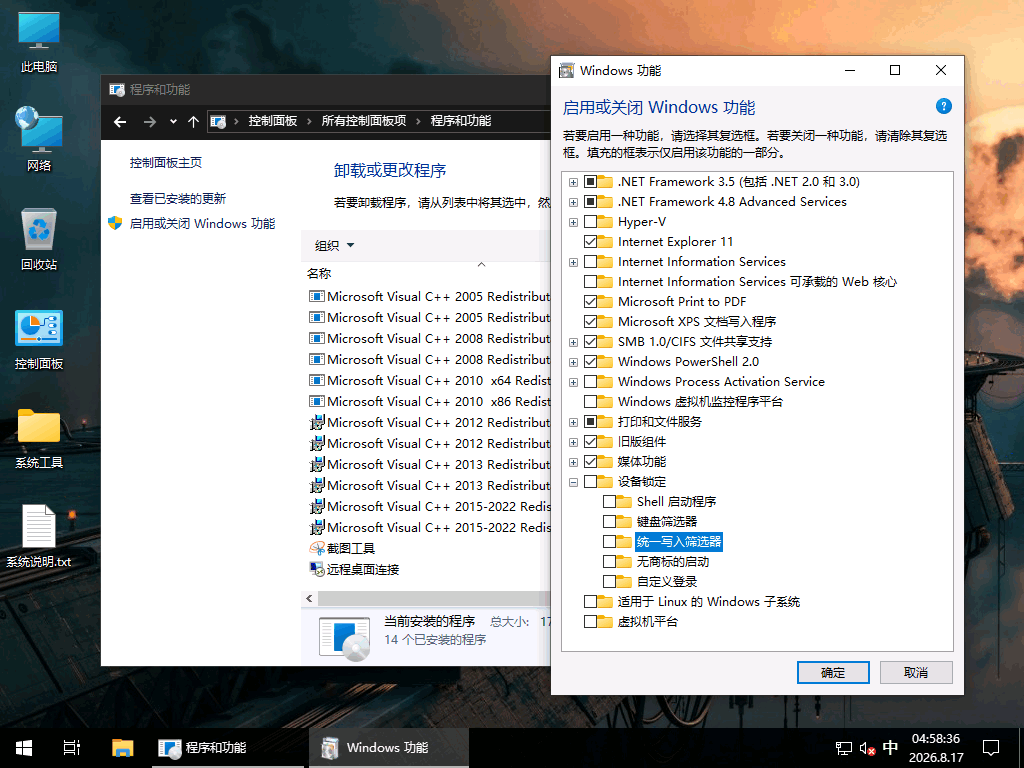Open the 查看已安装的更新 link

[x=178, y=199]
